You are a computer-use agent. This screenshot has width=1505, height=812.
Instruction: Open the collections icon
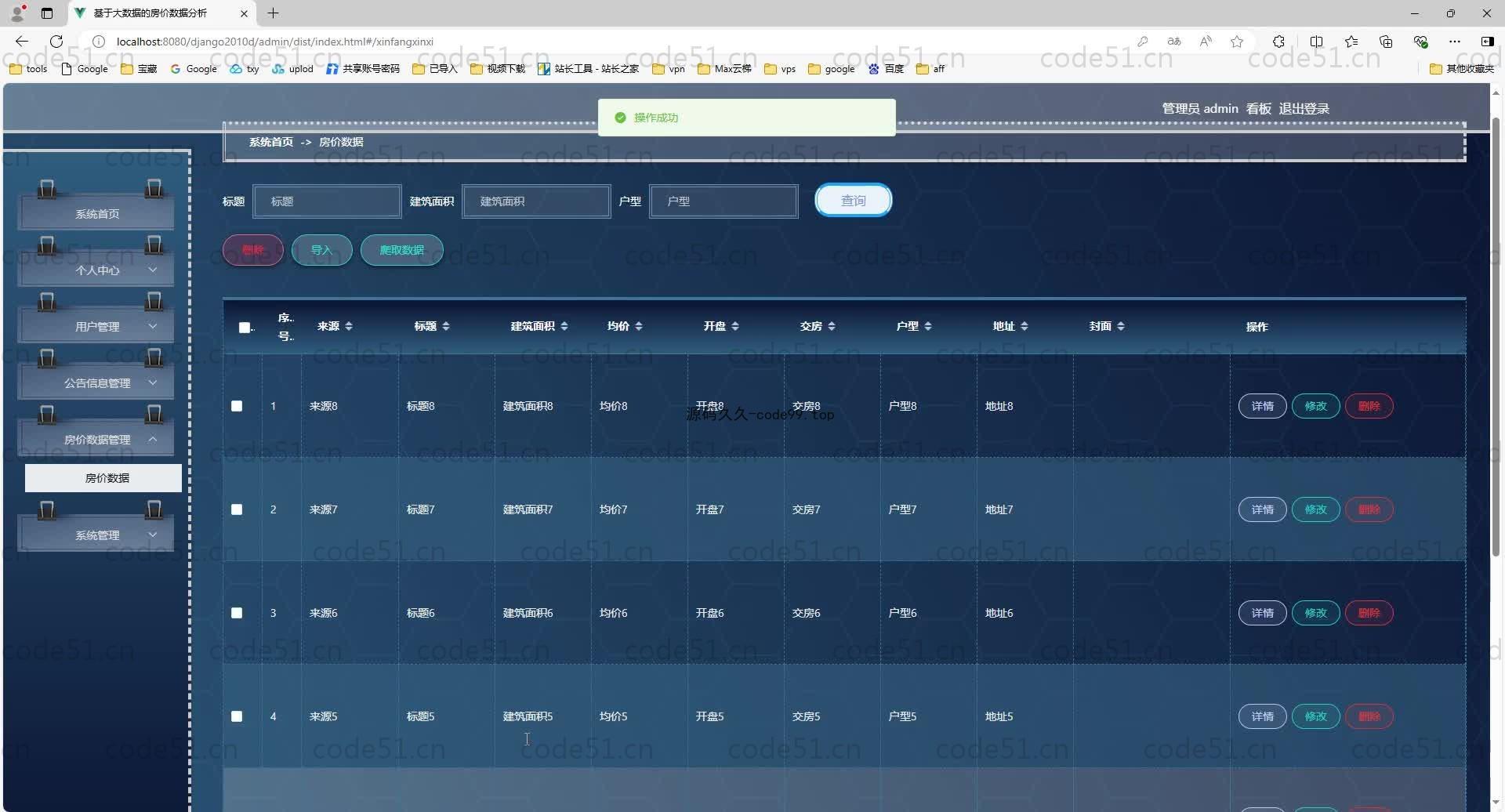[x=1386, y=42]
